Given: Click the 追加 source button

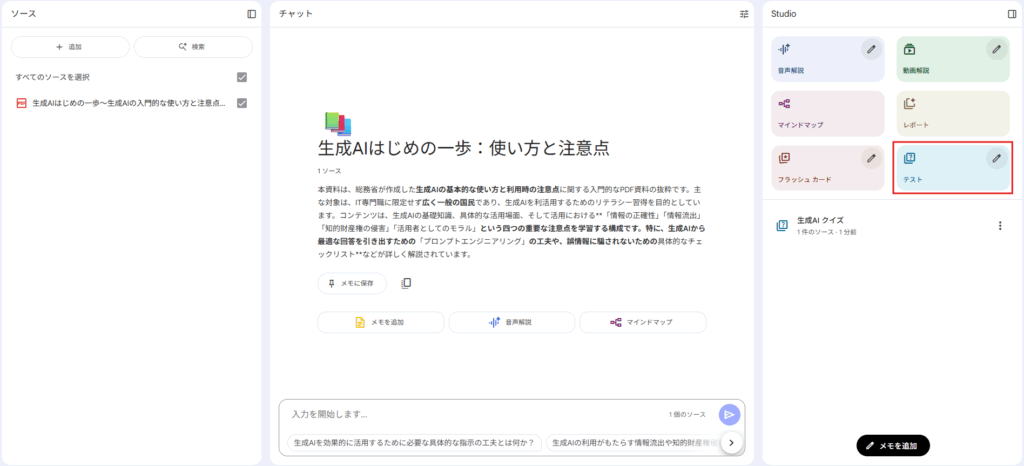Looking at the screenshot, I should pos(70,47).
